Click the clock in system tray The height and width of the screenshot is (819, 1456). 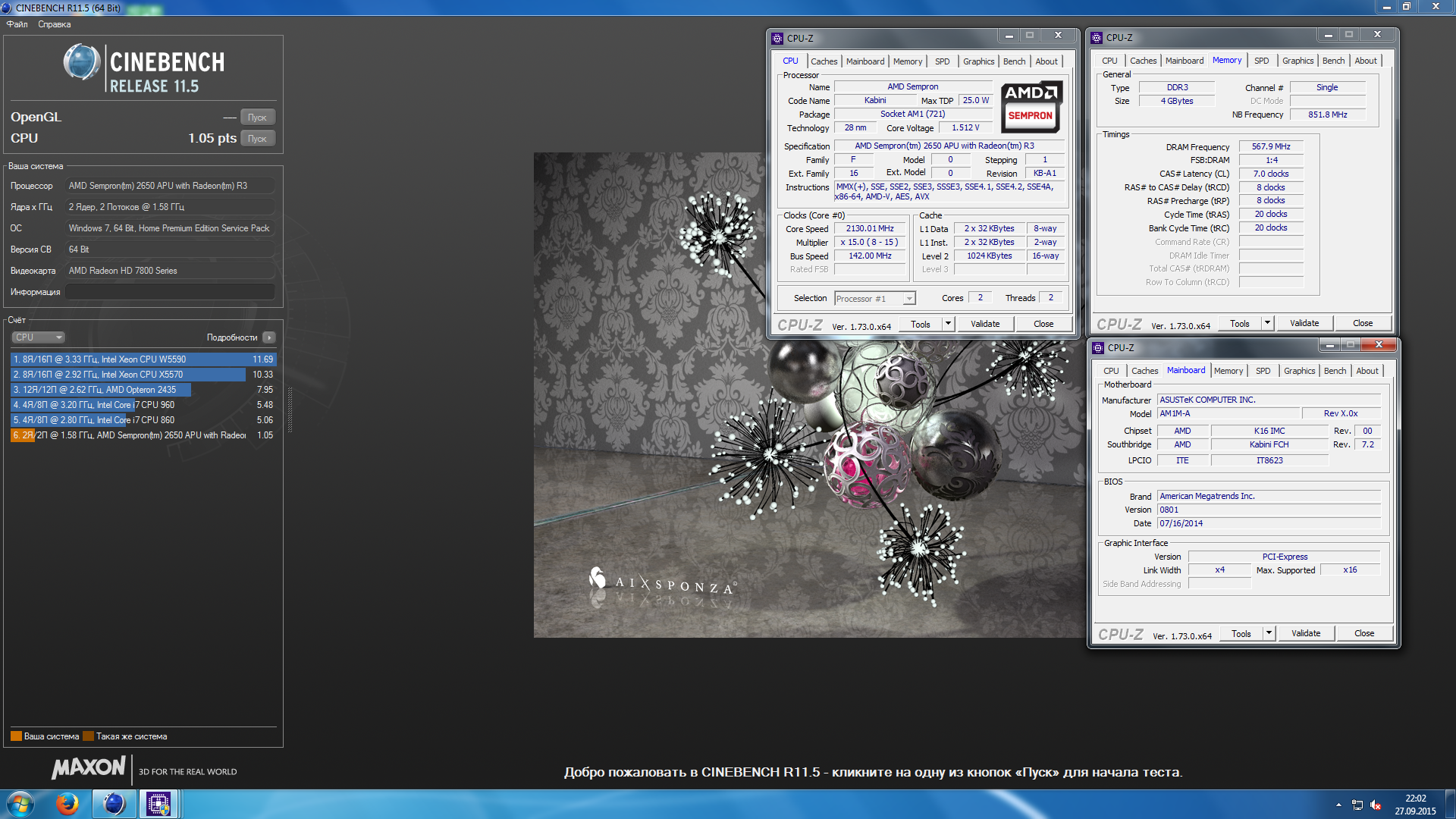(1416, 805)
